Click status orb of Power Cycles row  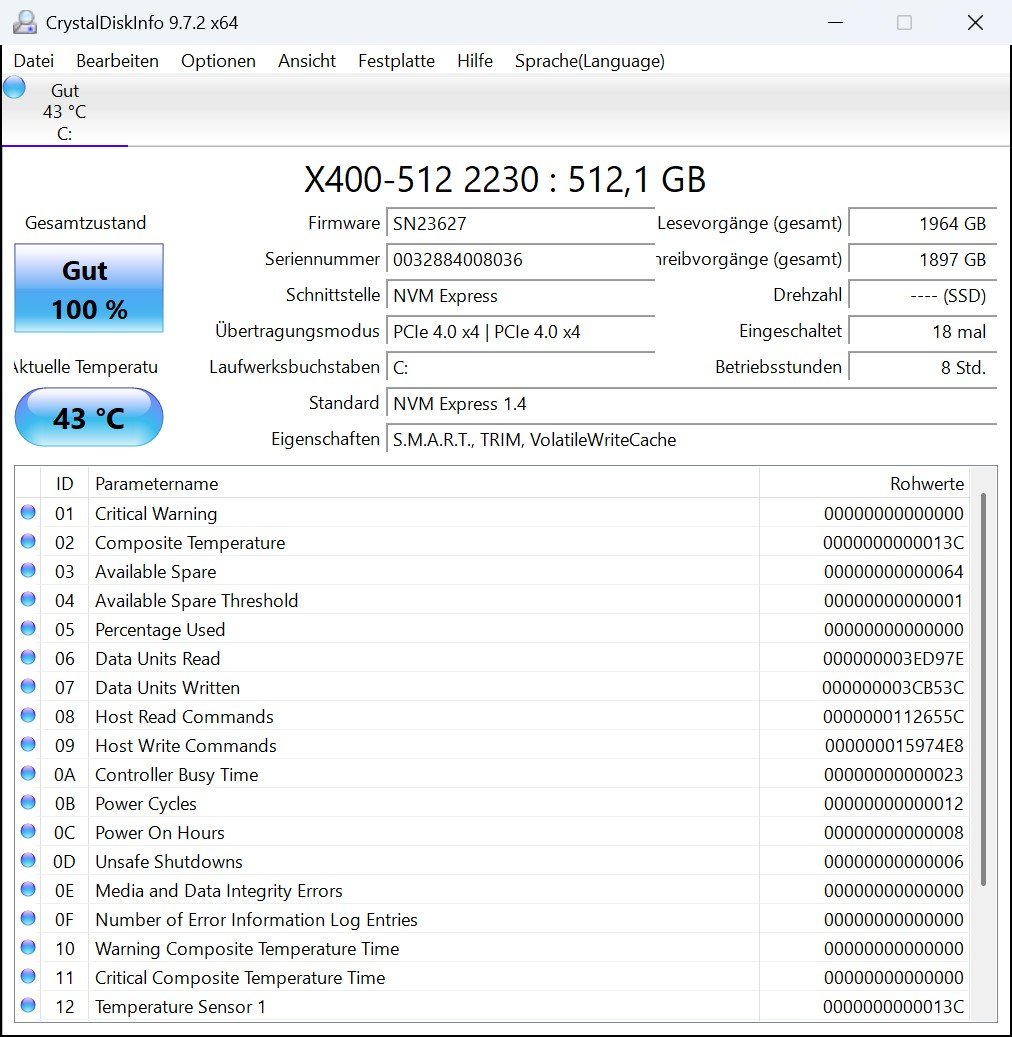28,802
